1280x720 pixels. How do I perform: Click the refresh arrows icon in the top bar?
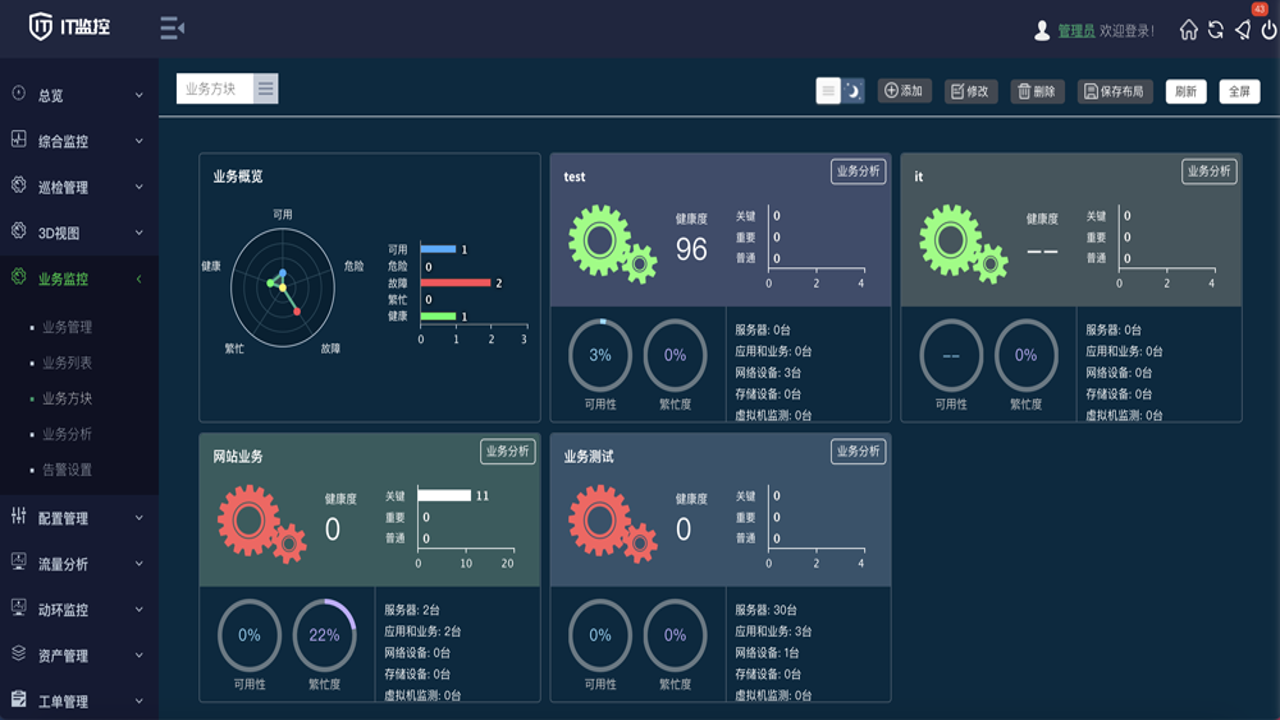[x=1215, y=30]
